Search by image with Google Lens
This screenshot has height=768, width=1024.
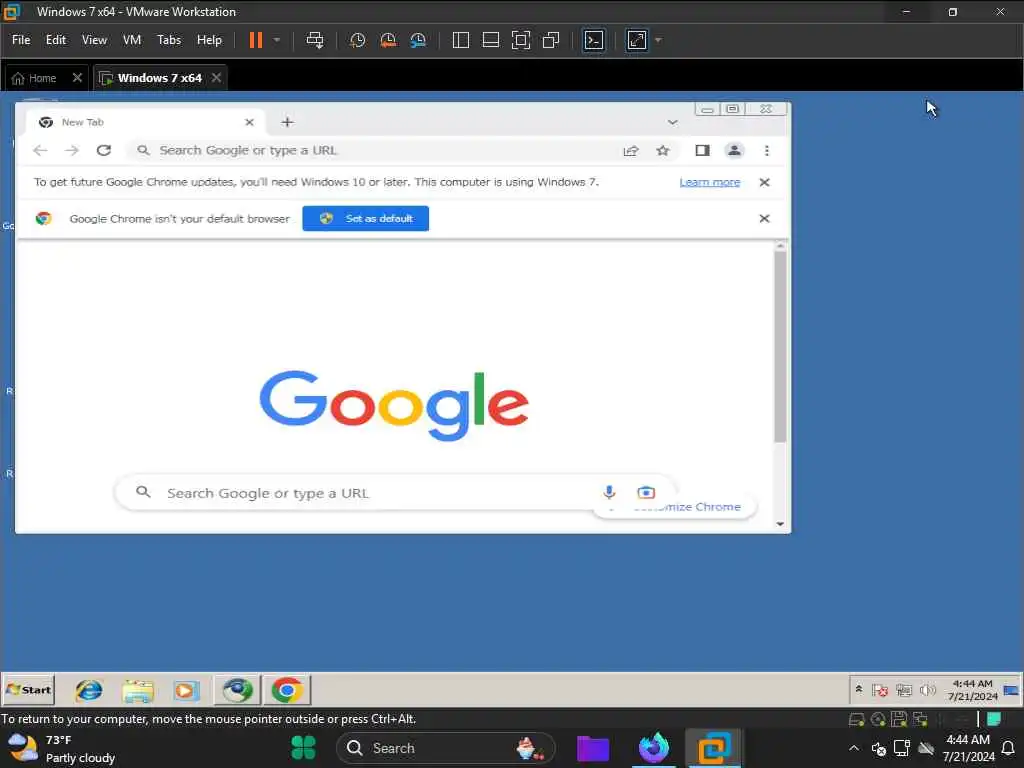tap(646, 492)
